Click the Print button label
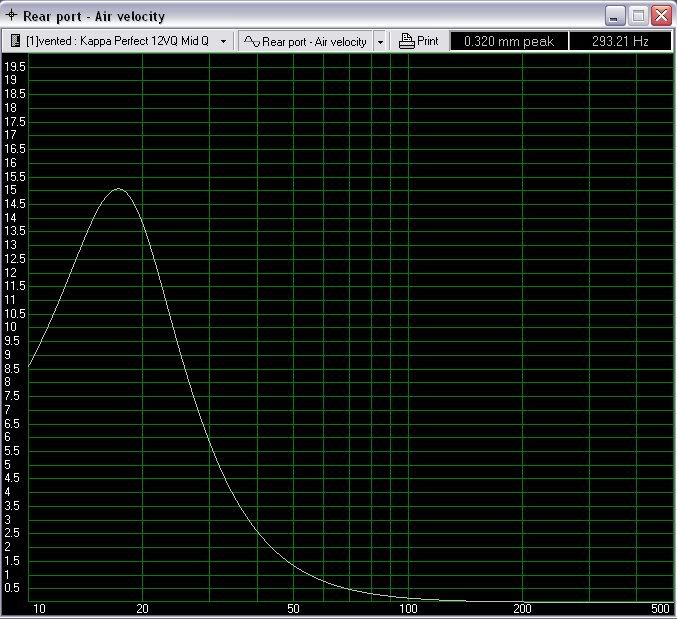677x619 pixels. pyautogui.click(x=427, y=41)
